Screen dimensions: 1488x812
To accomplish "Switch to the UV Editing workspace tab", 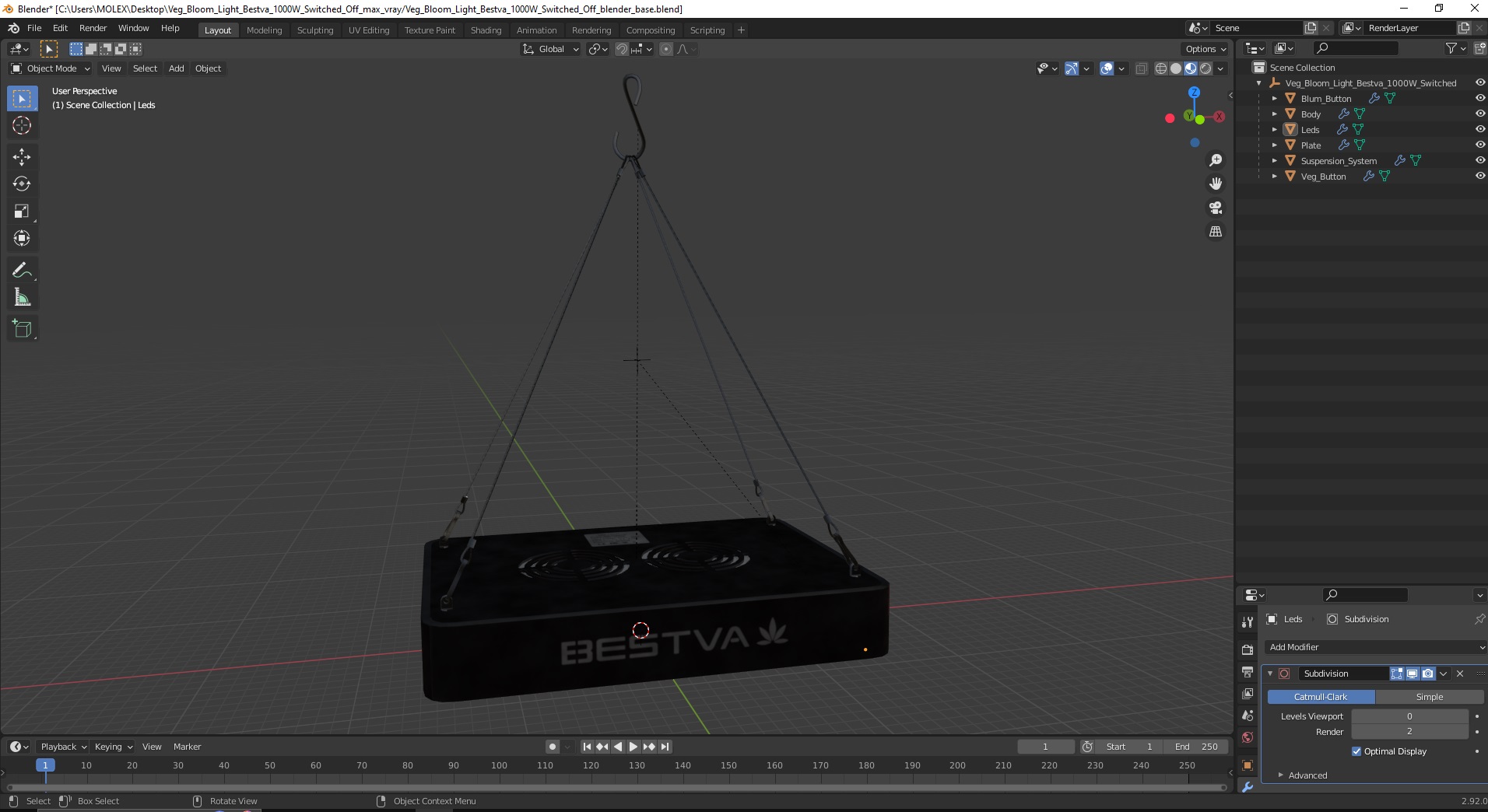I will [369, 30].
